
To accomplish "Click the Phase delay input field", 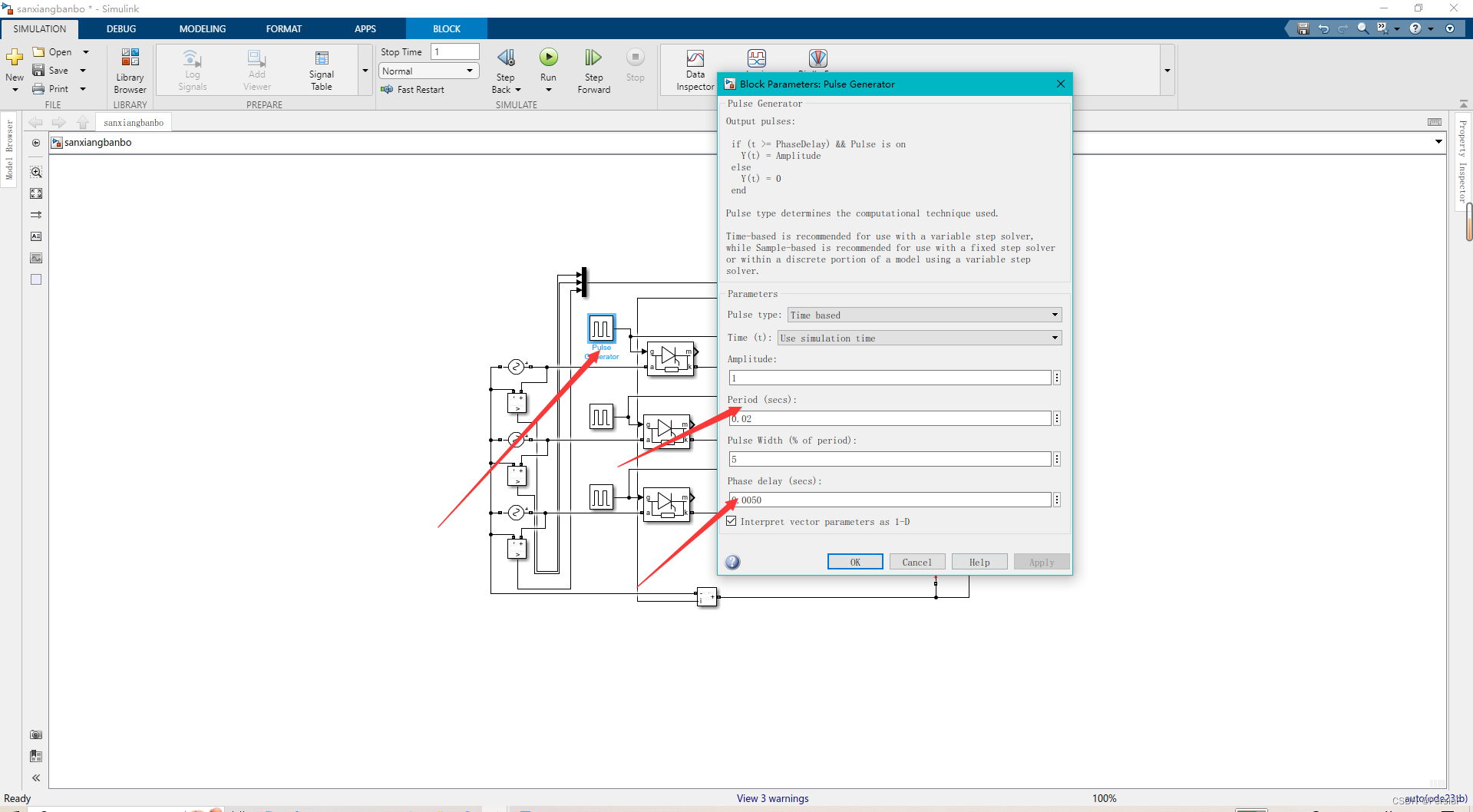I will [x=890, y=500].
